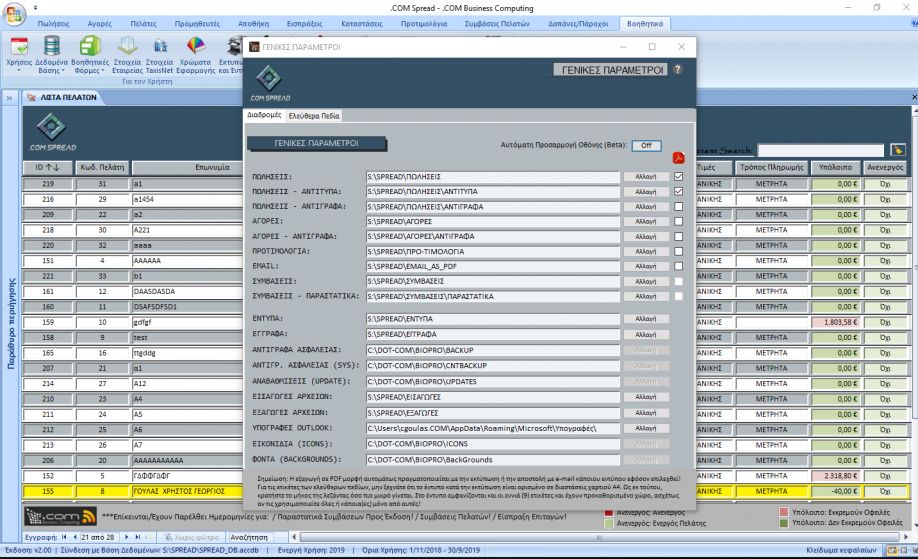Select the Διαδρομές tab
This screenshot has width=918, height=559.
pyautogui.click(x=264, y=115)
